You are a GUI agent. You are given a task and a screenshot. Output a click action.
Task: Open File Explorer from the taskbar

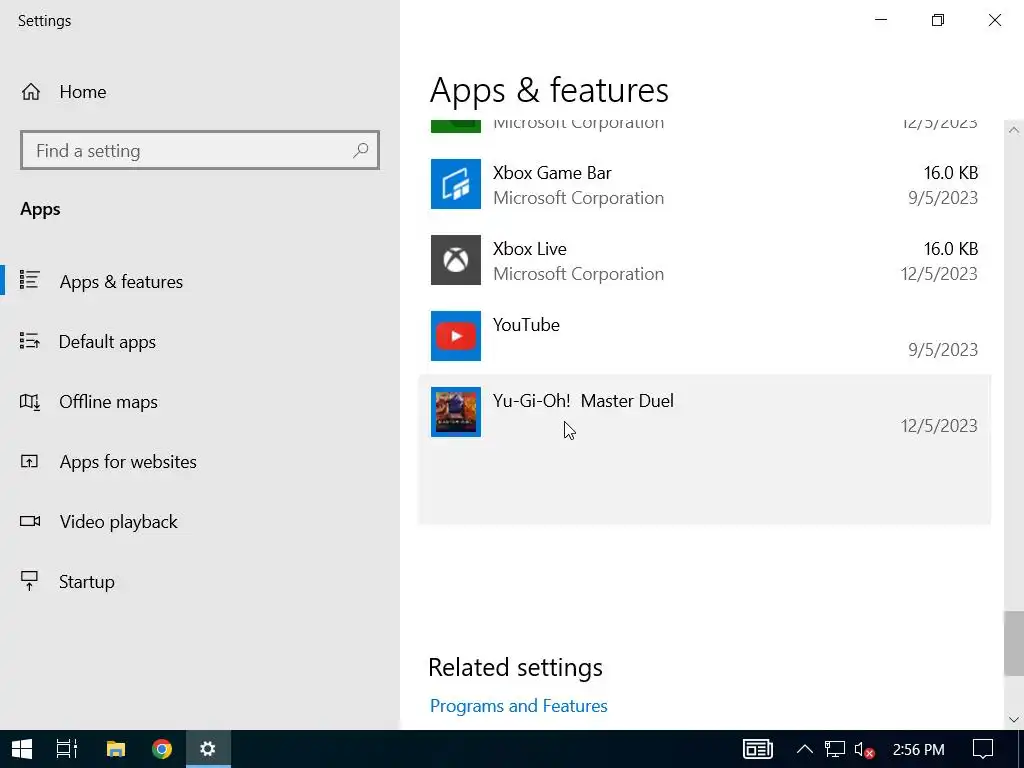116,749
